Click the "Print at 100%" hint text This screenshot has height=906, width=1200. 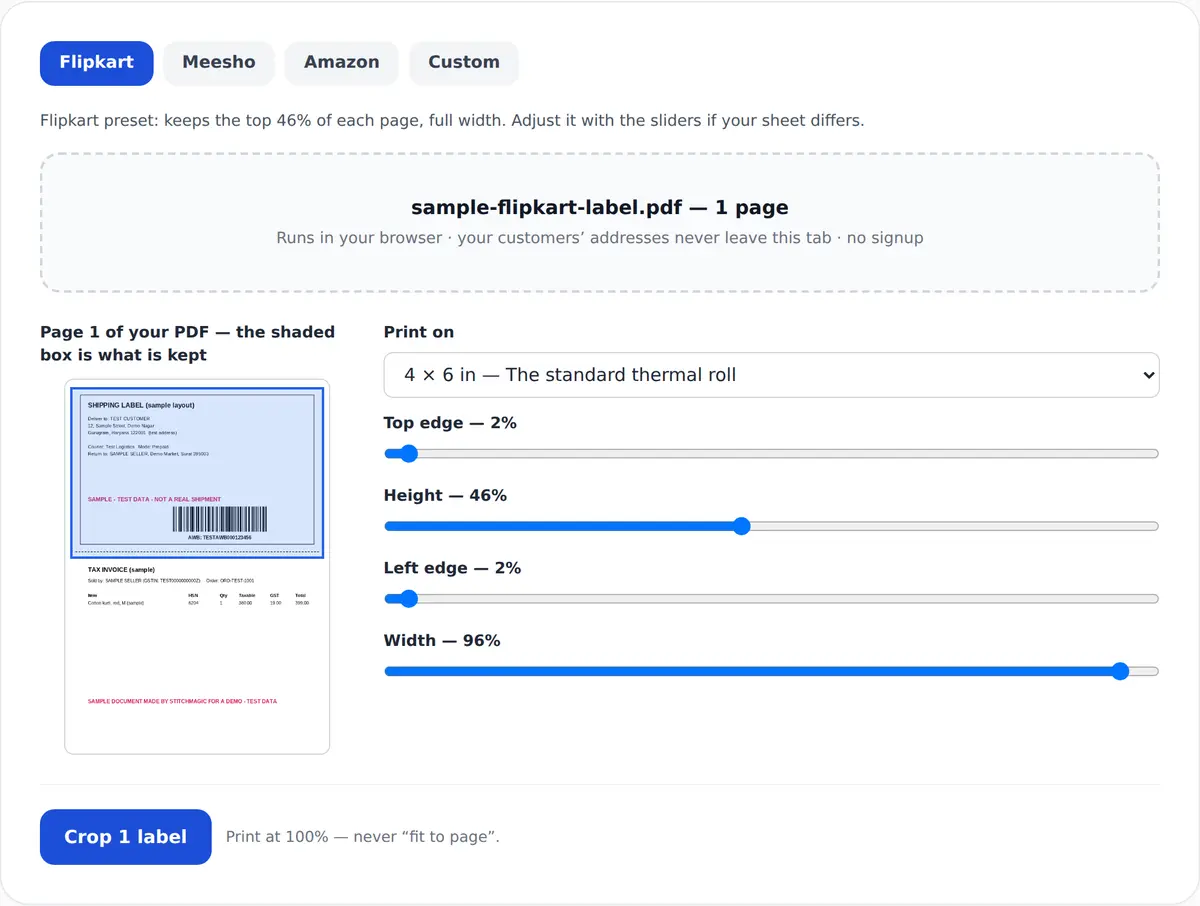[363, 837]
